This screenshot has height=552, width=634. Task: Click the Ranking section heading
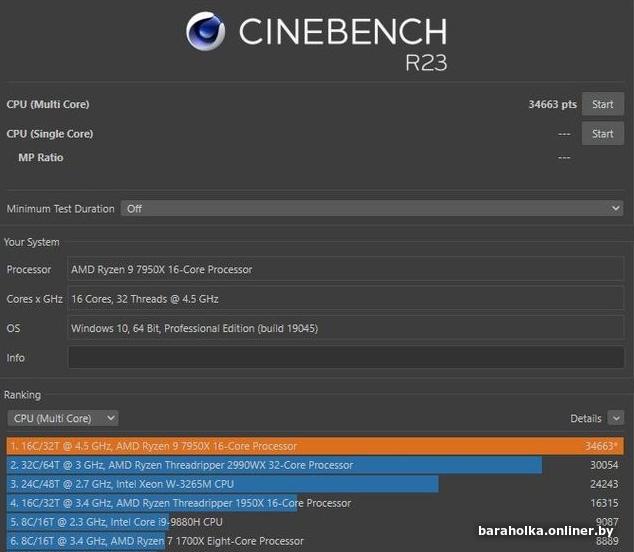(x=22, y=395)
